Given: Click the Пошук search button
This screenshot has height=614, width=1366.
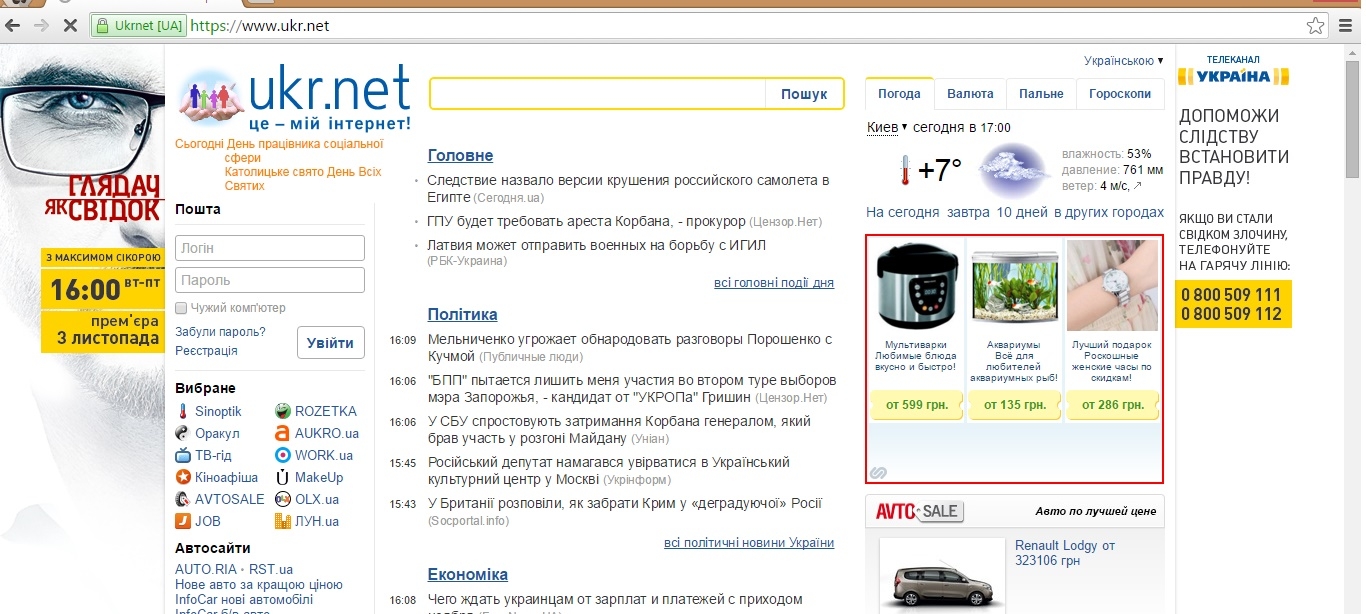Looking at the screenshot, I should [x=804, y=94].
